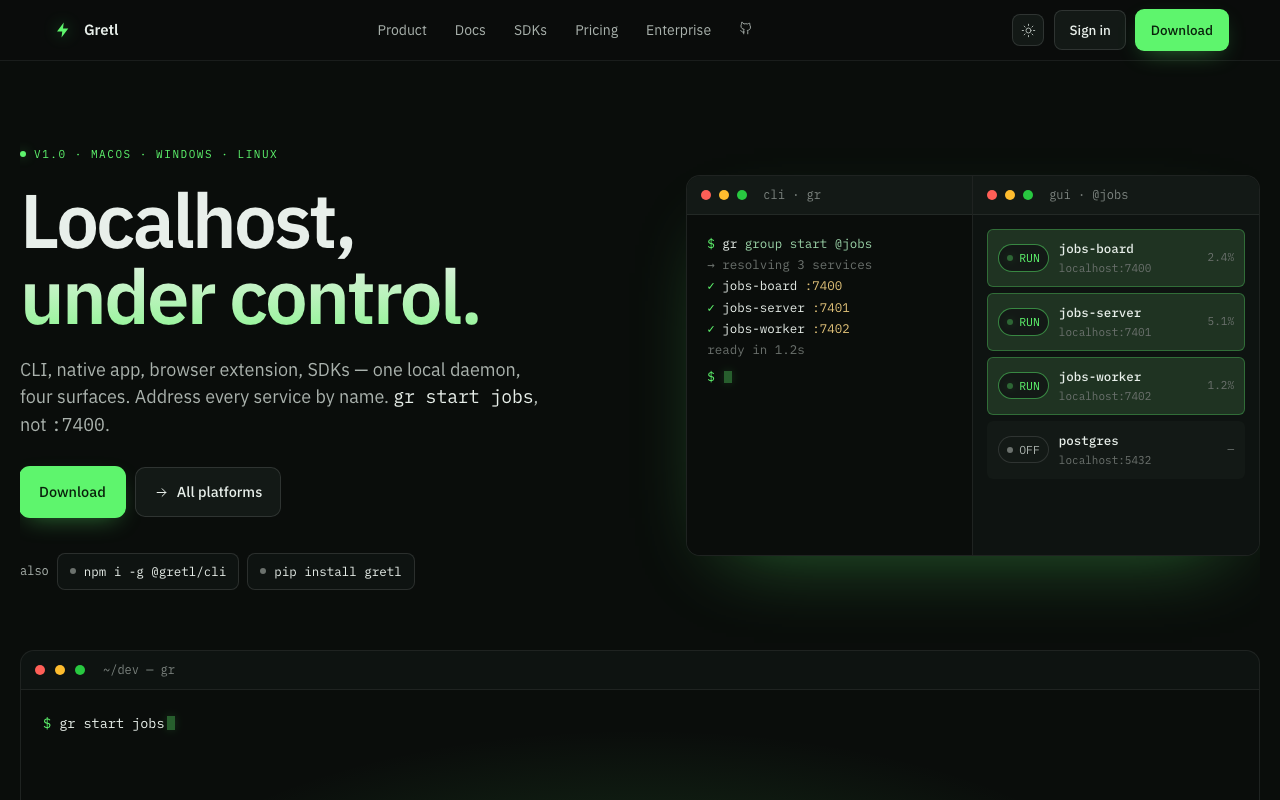Click the postgres service name
Image resolution: width=1280 pixels, height=800 pixels.
[1089, 441]
